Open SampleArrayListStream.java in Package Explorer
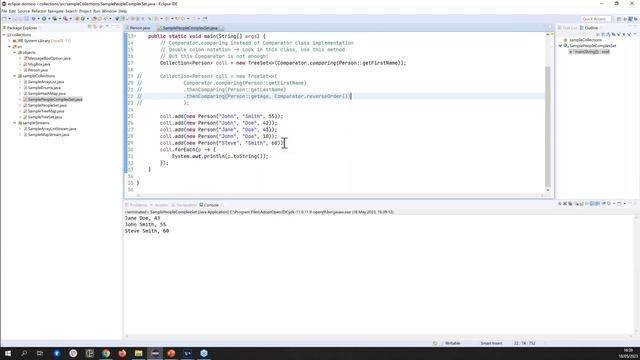Viewport: 640px width, 360px height. [x=51, y=129]
